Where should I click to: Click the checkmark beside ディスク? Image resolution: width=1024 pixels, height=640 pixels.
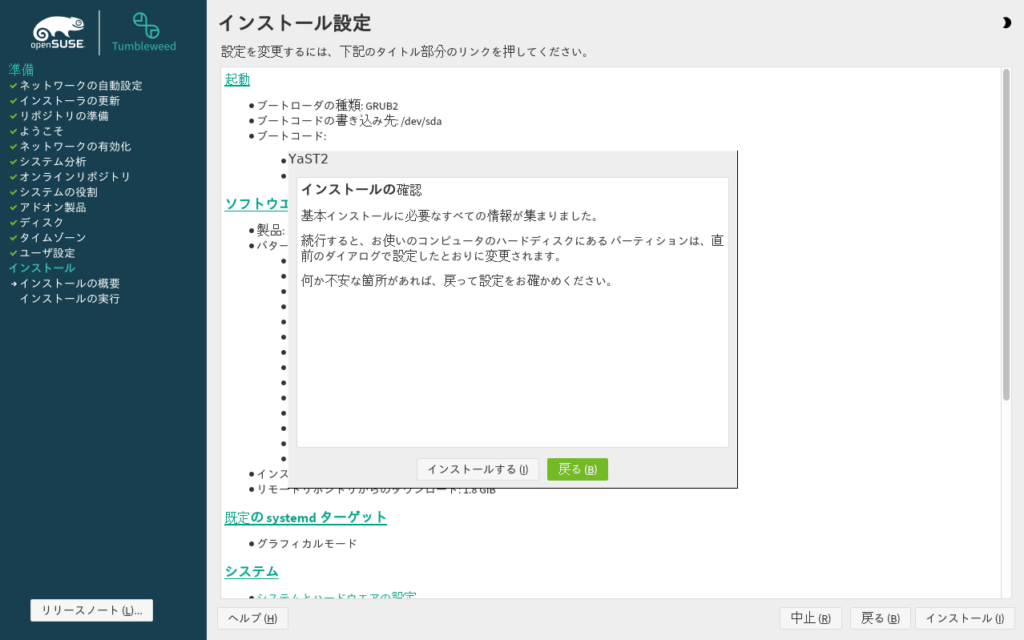(14, 223)
